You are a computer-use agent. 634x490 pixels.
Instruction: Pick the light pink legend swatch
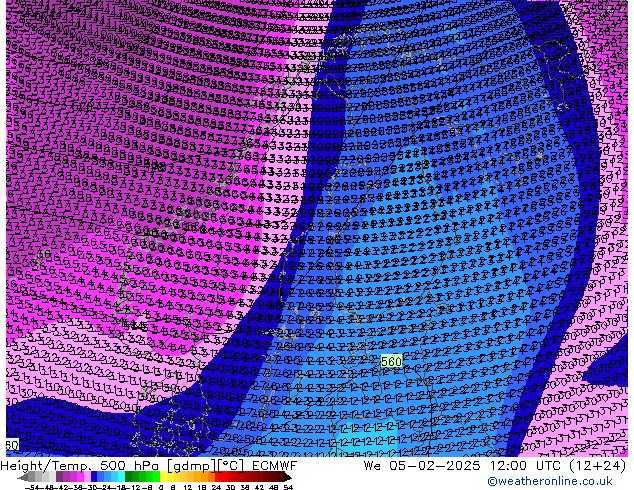pos(87,478)
